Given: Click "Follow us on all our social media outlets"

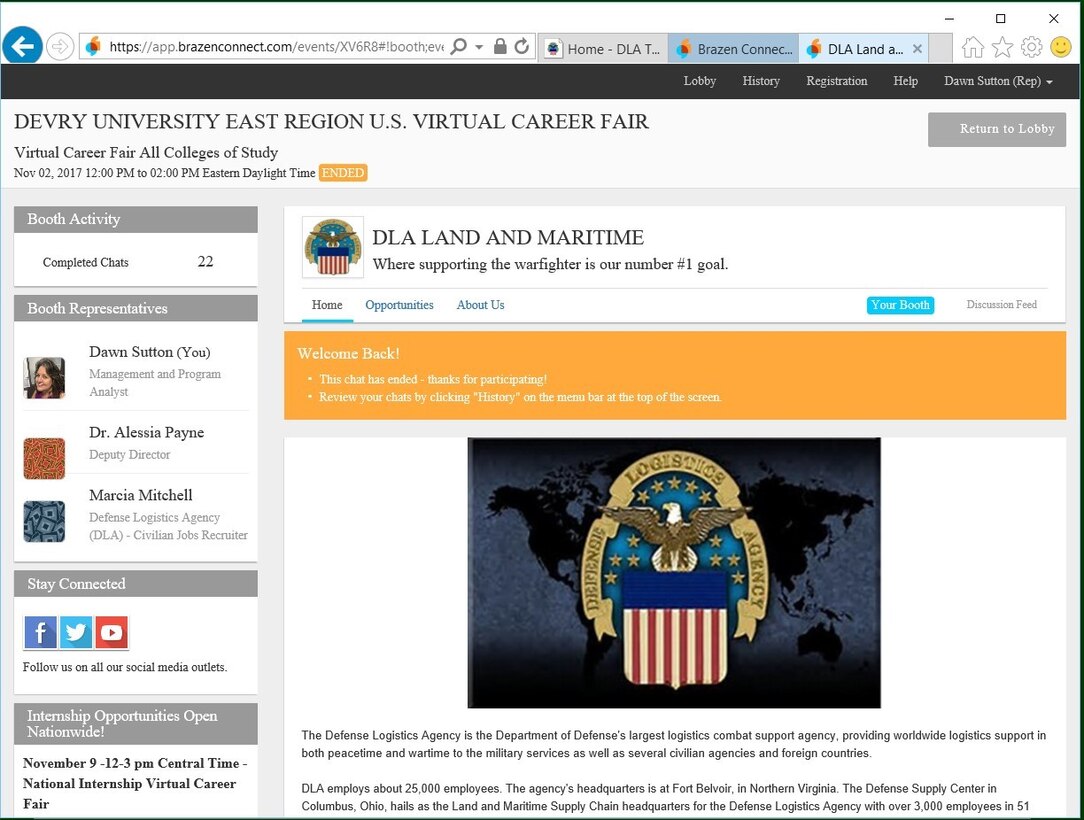Looking at the screenshot, I should point(125,667).
